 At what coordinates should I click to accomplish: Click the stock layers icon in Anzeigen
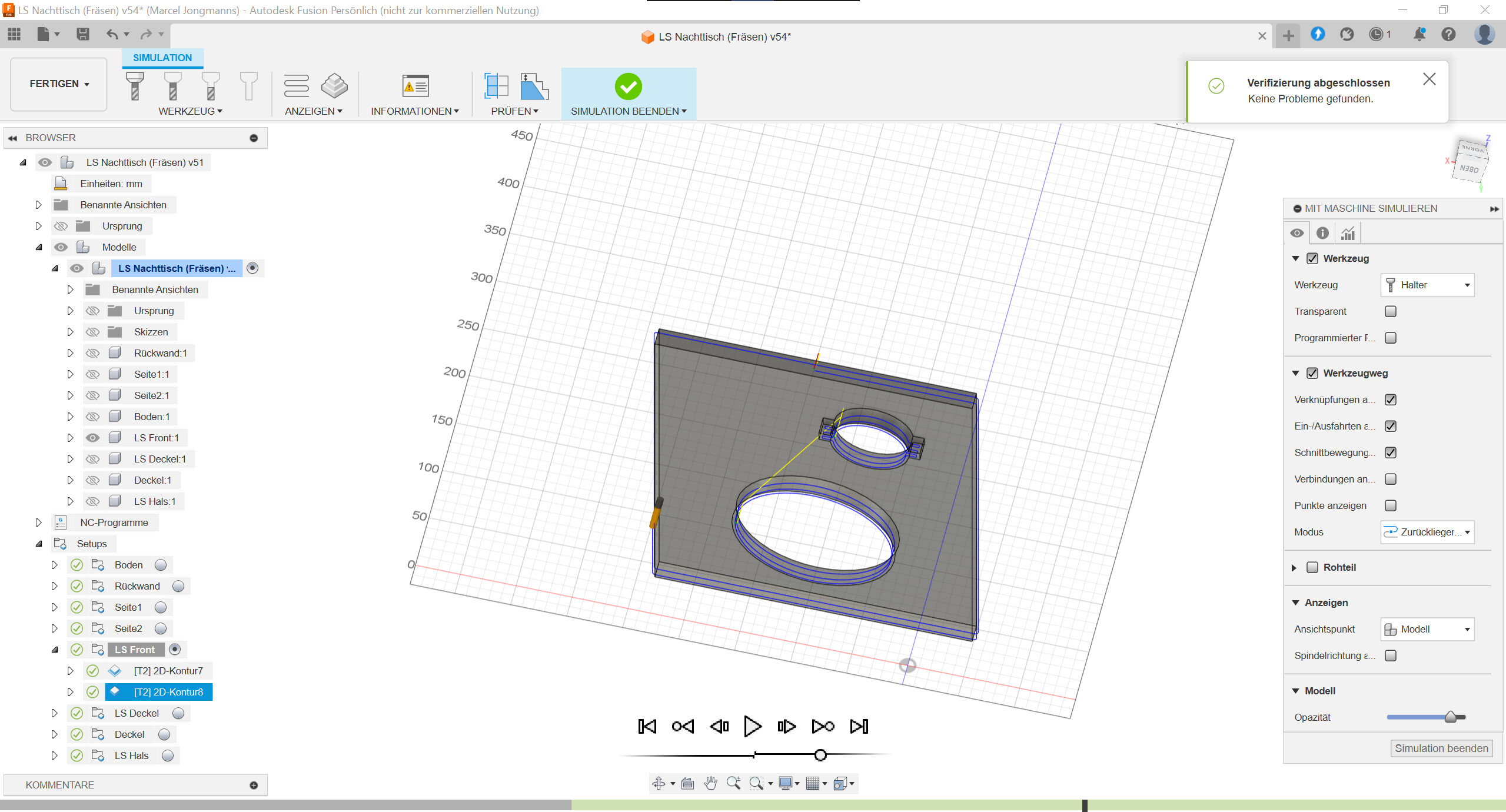[334, 86]
